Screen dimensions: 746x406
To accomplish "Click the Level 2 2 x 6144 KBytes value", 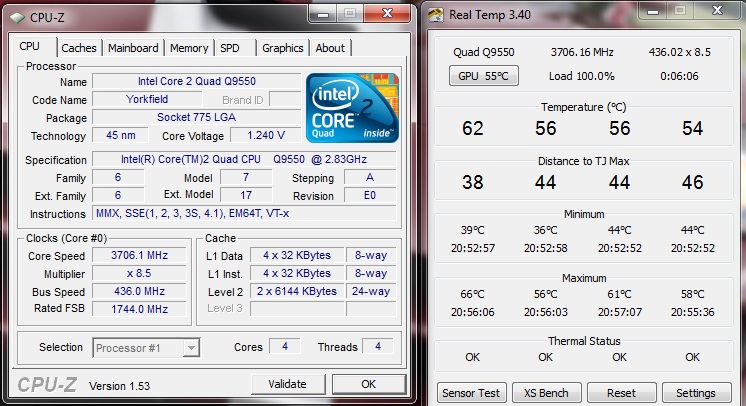I will tap(297, 291).
